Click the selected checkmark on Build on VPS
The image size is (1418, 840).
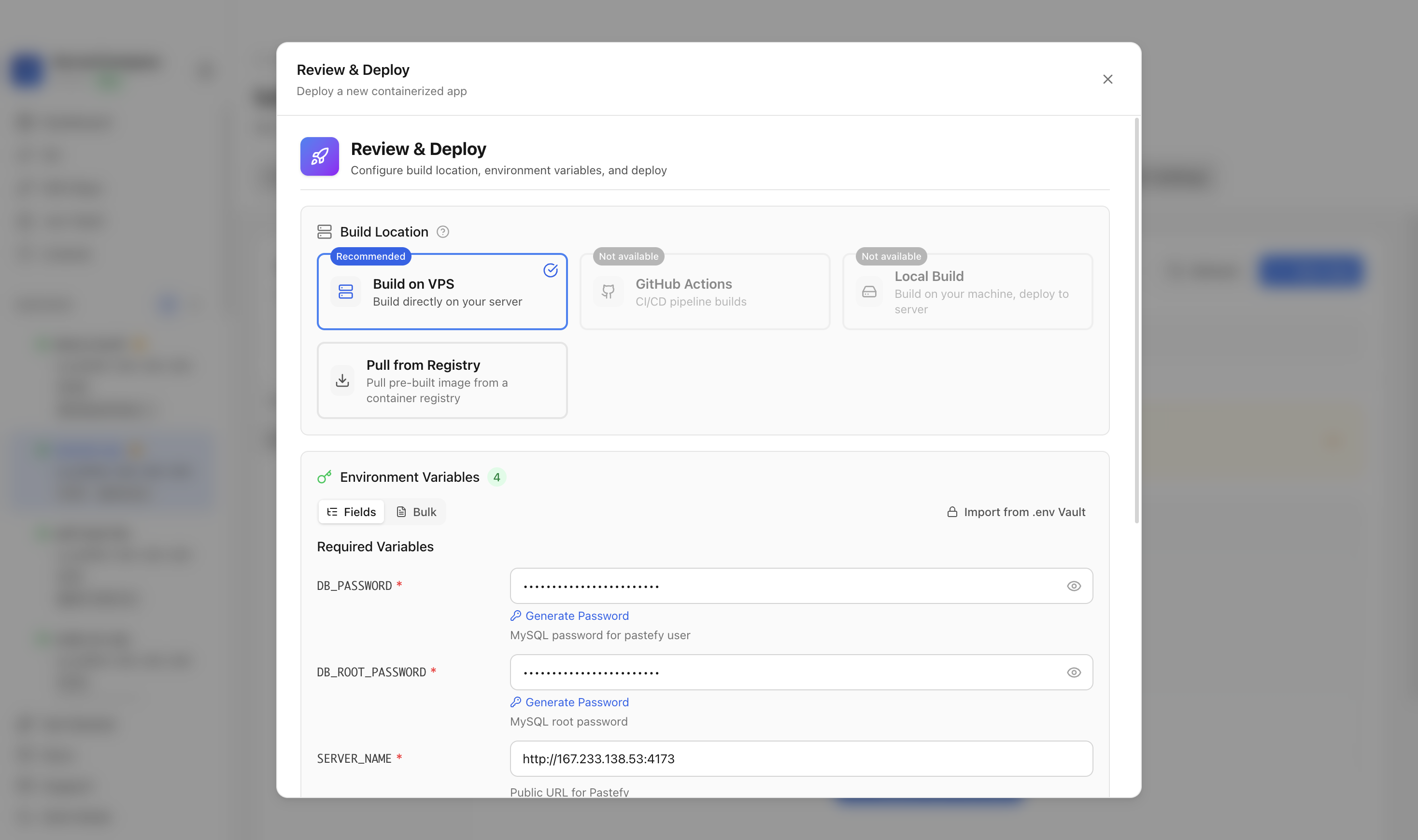pos(551,270)
